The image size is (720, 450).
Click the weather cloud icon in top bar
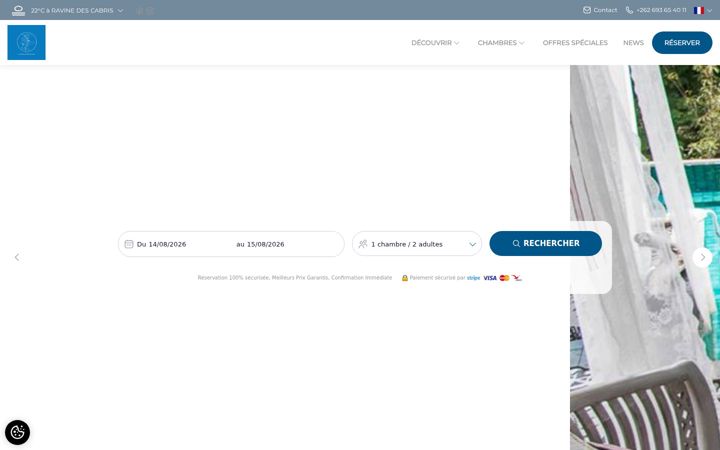click(18, 10)
